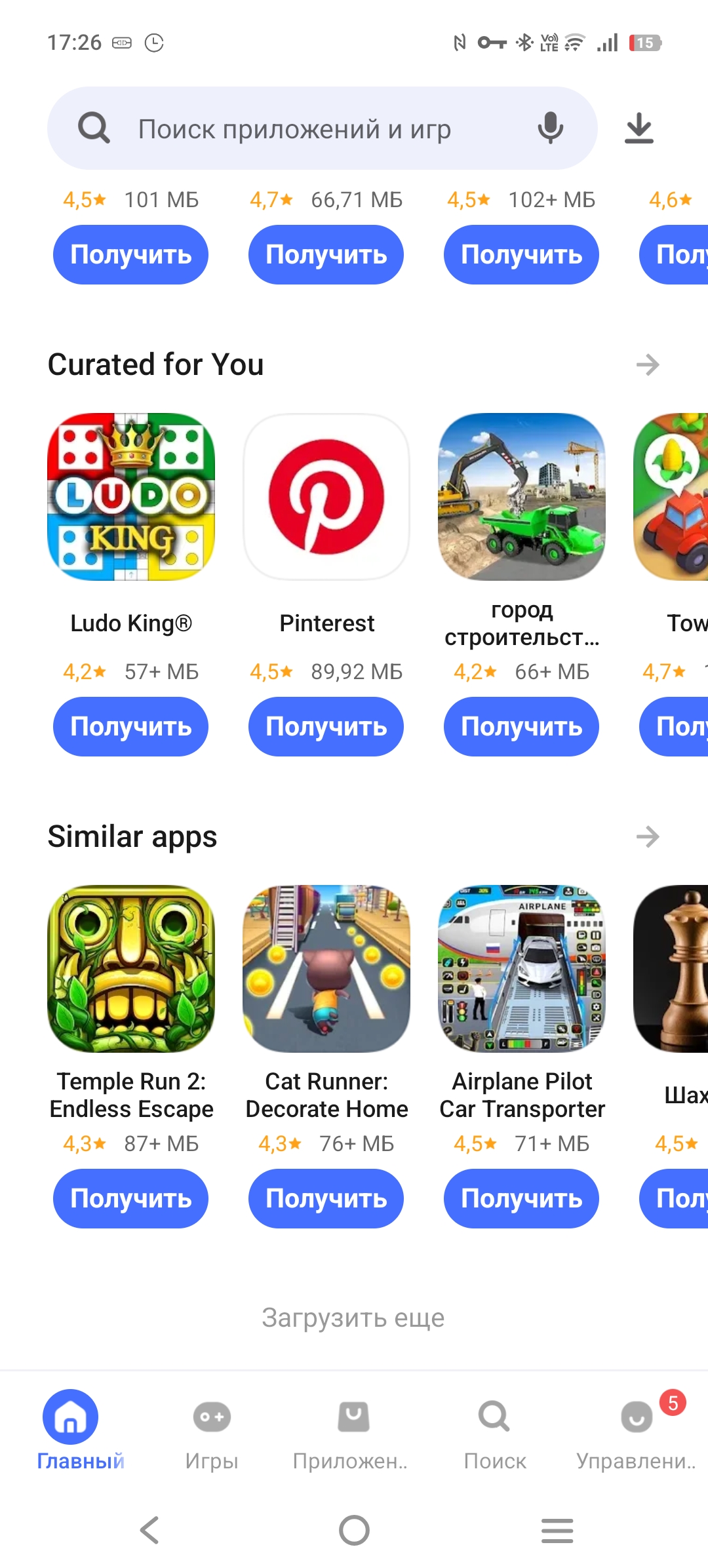Open the Temple Run 2 app icon
The height and width of the screenshot is (1568, 708).
click(131, 969)
